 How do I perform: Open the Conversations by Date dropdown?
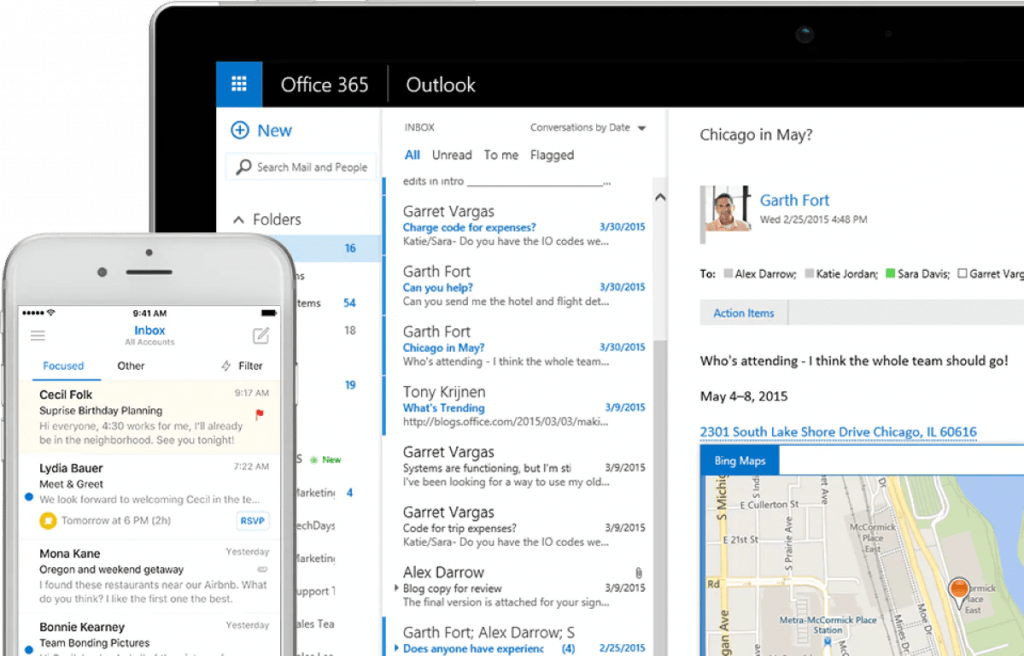(x=588, y=127)
